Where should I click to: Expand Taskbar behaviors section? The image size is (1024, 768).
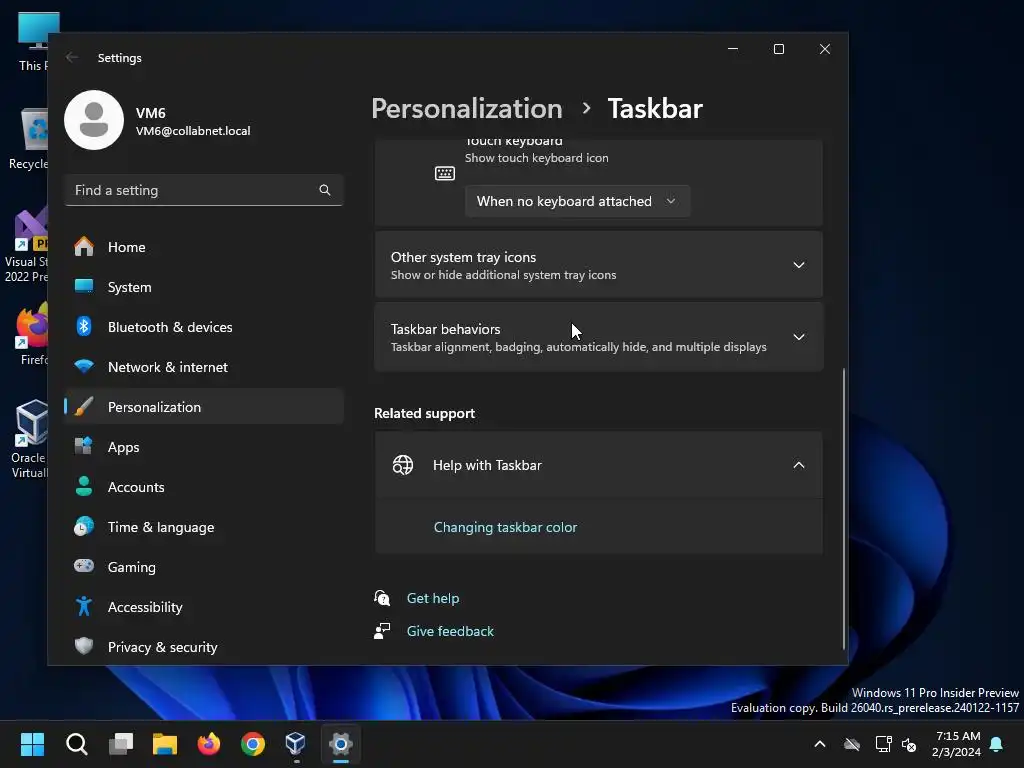pyautogui.click(x=598, y=337)
